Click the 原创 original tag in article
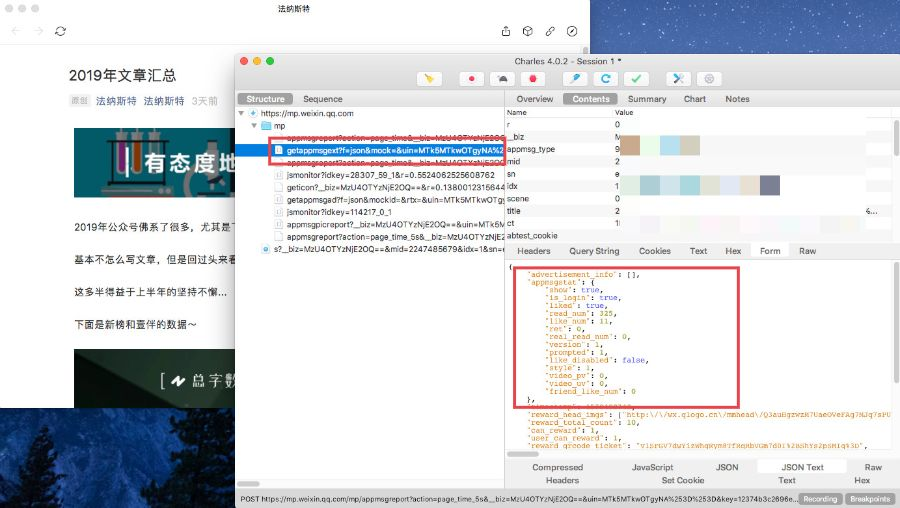Screen dimensions: 900x508 [x=79, y=101]
